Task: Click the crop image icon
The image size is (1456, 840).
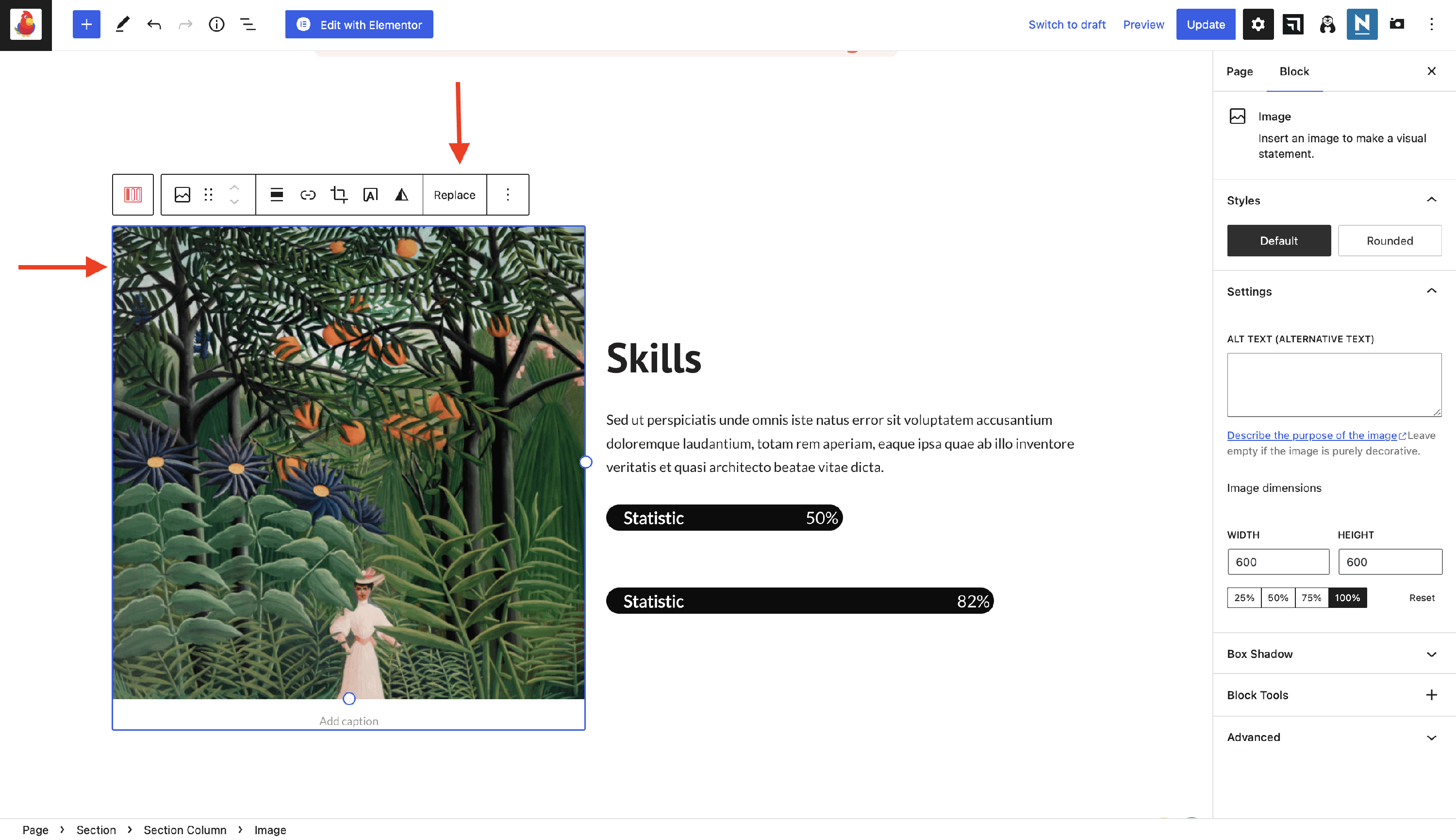Action: point(339,195)
